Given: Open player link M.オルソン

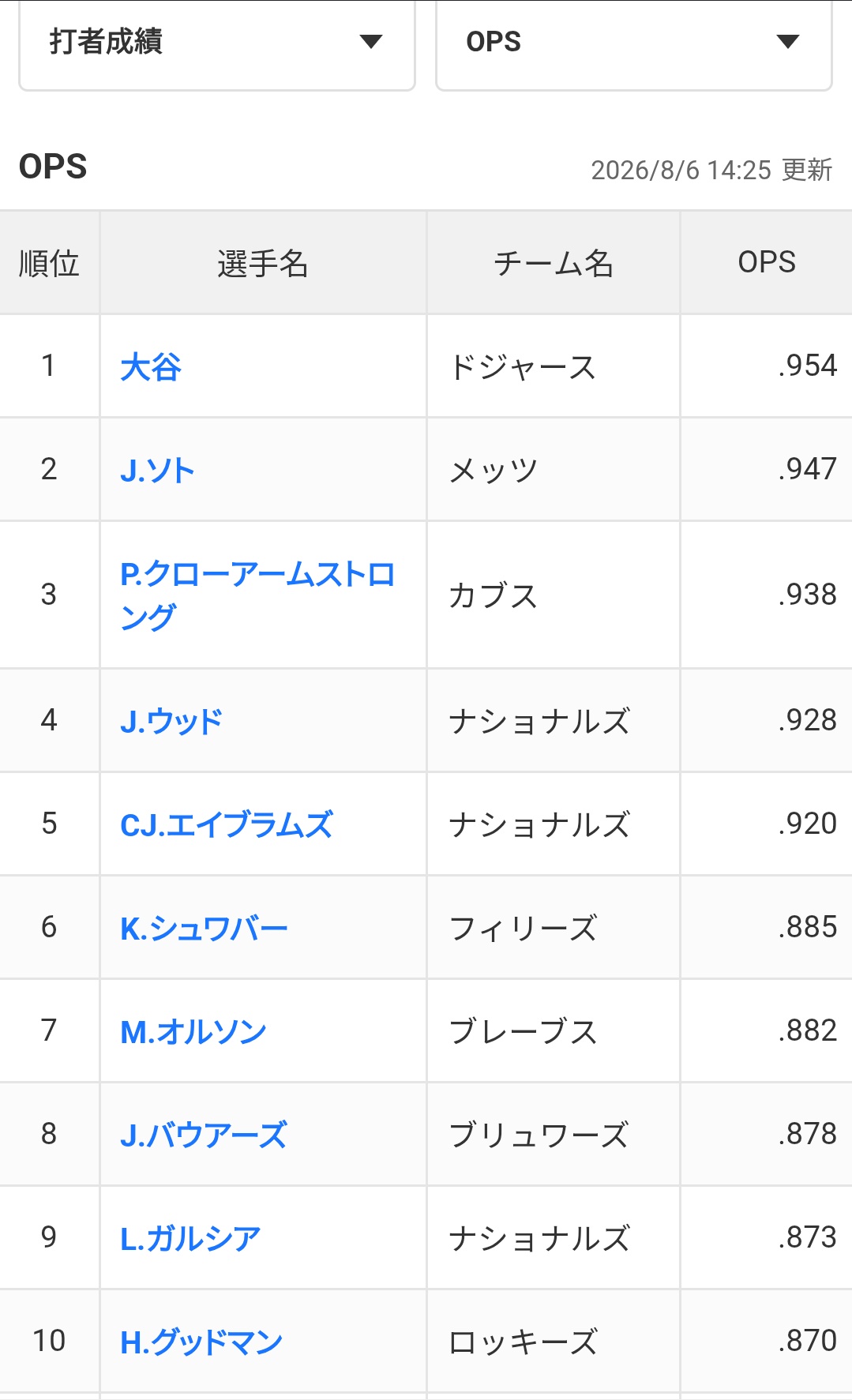Looking at the screenshot, I should coord(193,1032).
